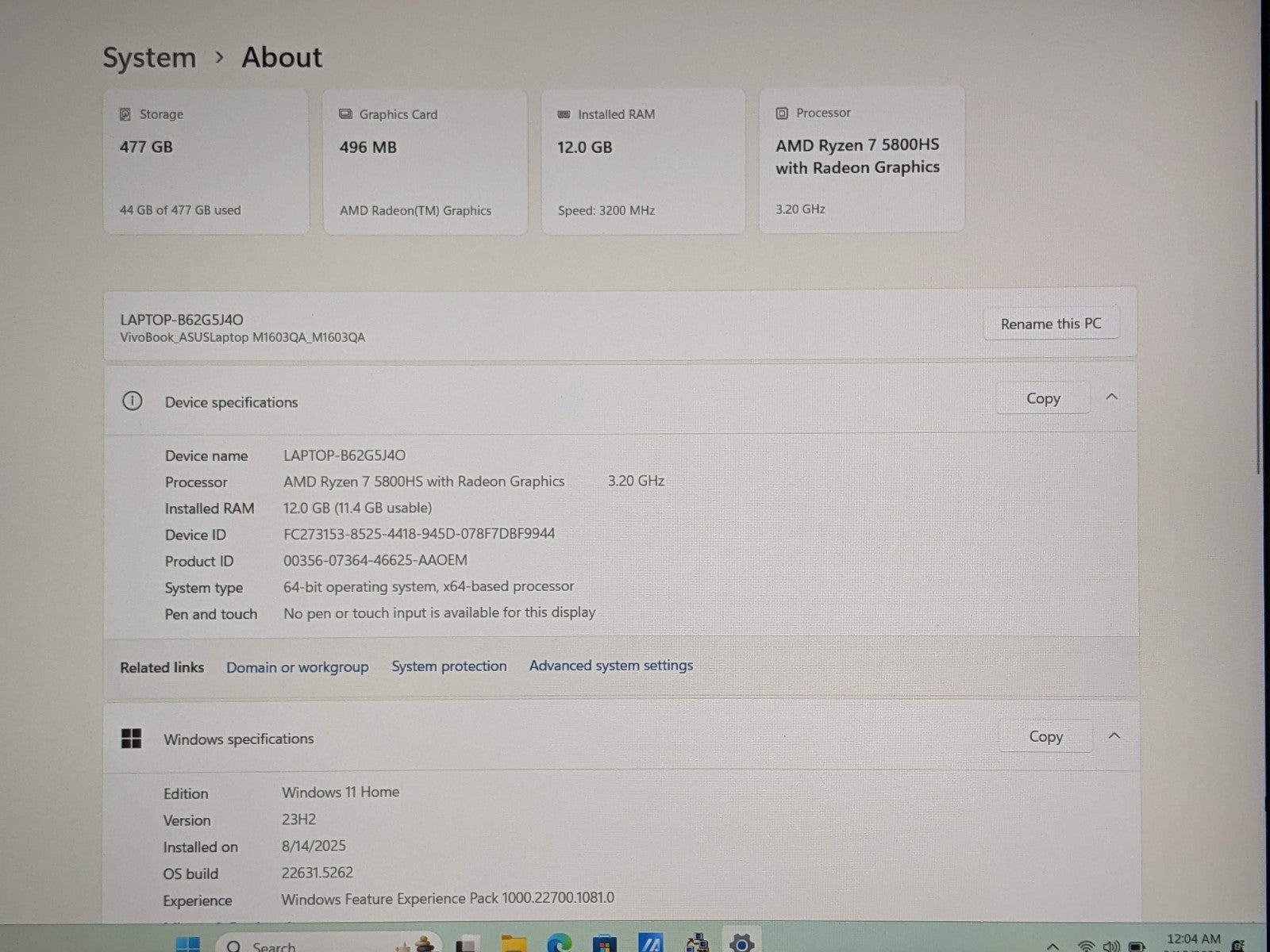Open Advanced system settings link

coord(610,666)
